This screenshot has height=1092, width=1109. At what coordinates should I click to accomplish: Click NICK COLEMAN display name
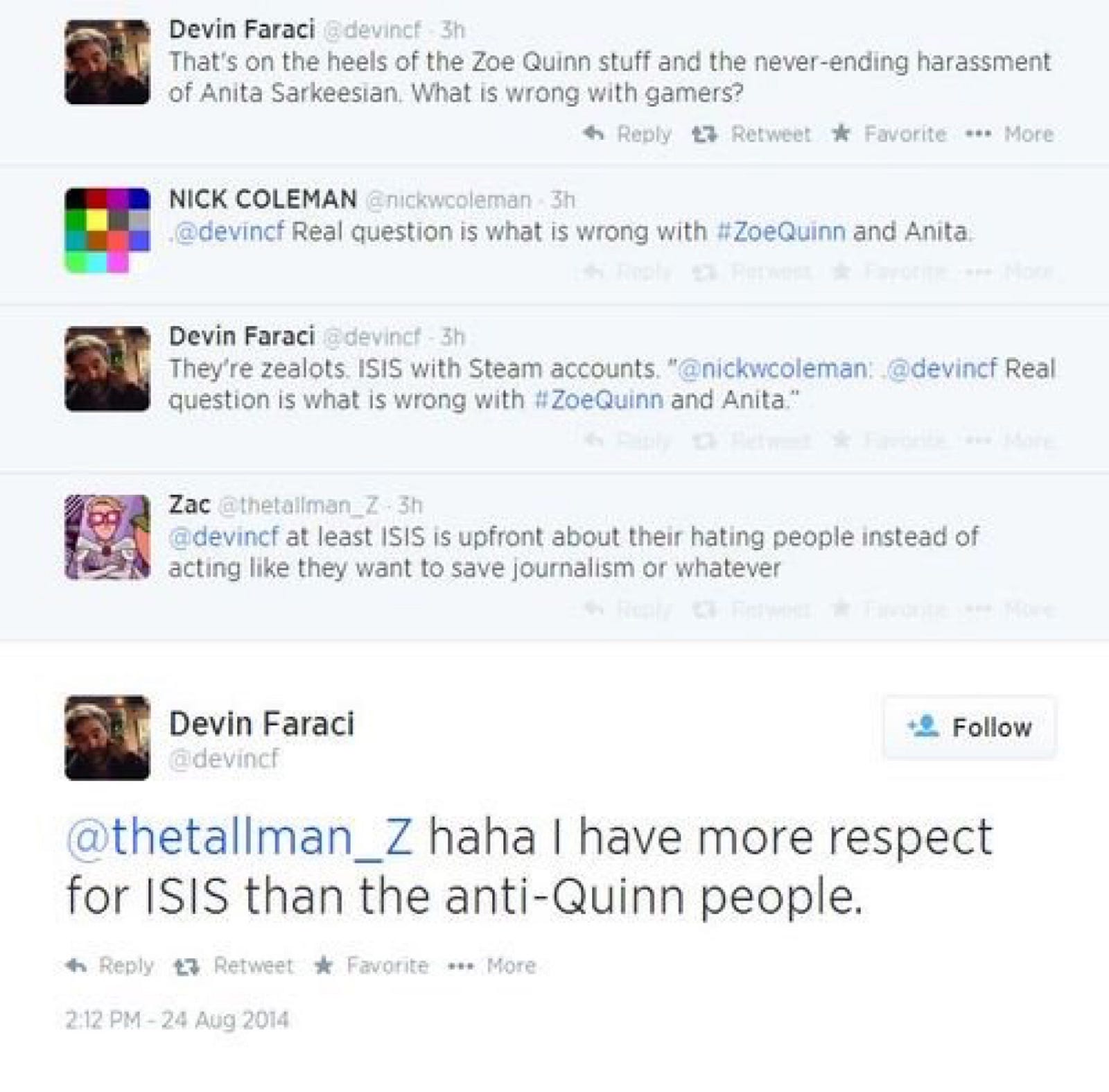pyautogui.click(x=263, y=199)
